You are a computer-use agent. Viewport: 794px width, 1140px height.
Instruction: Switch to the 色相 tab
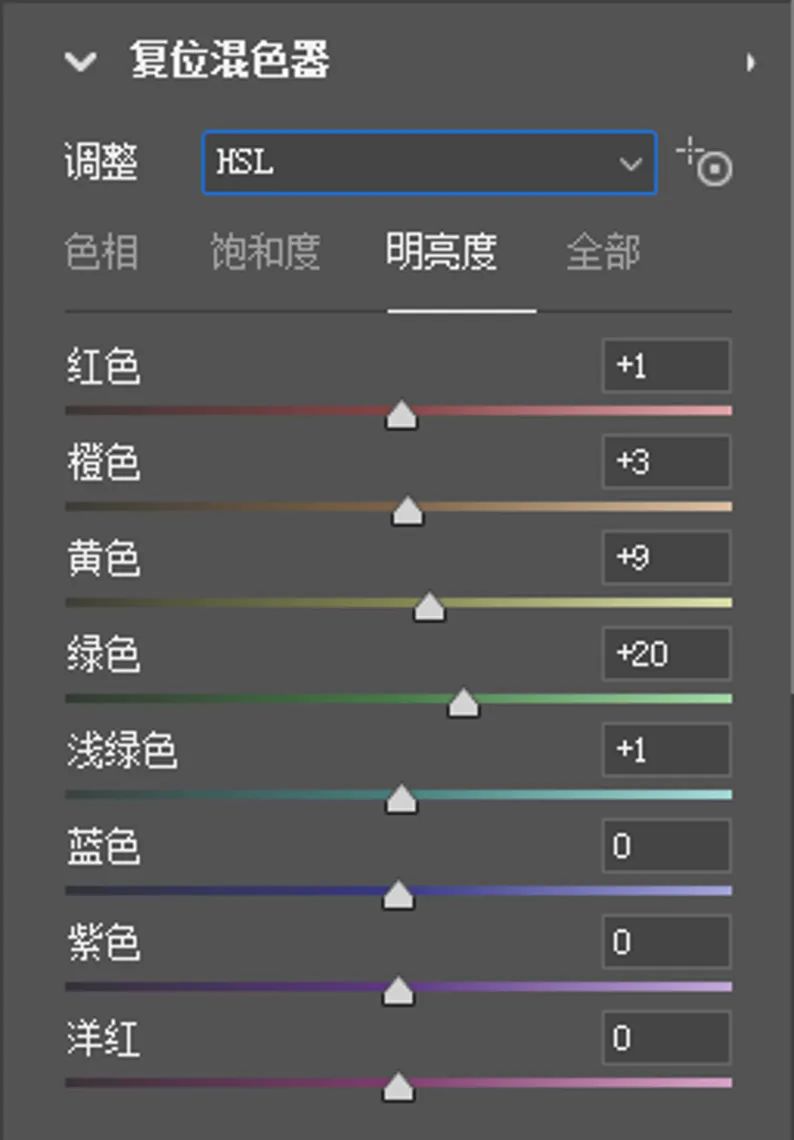click(x=101, y=252)
